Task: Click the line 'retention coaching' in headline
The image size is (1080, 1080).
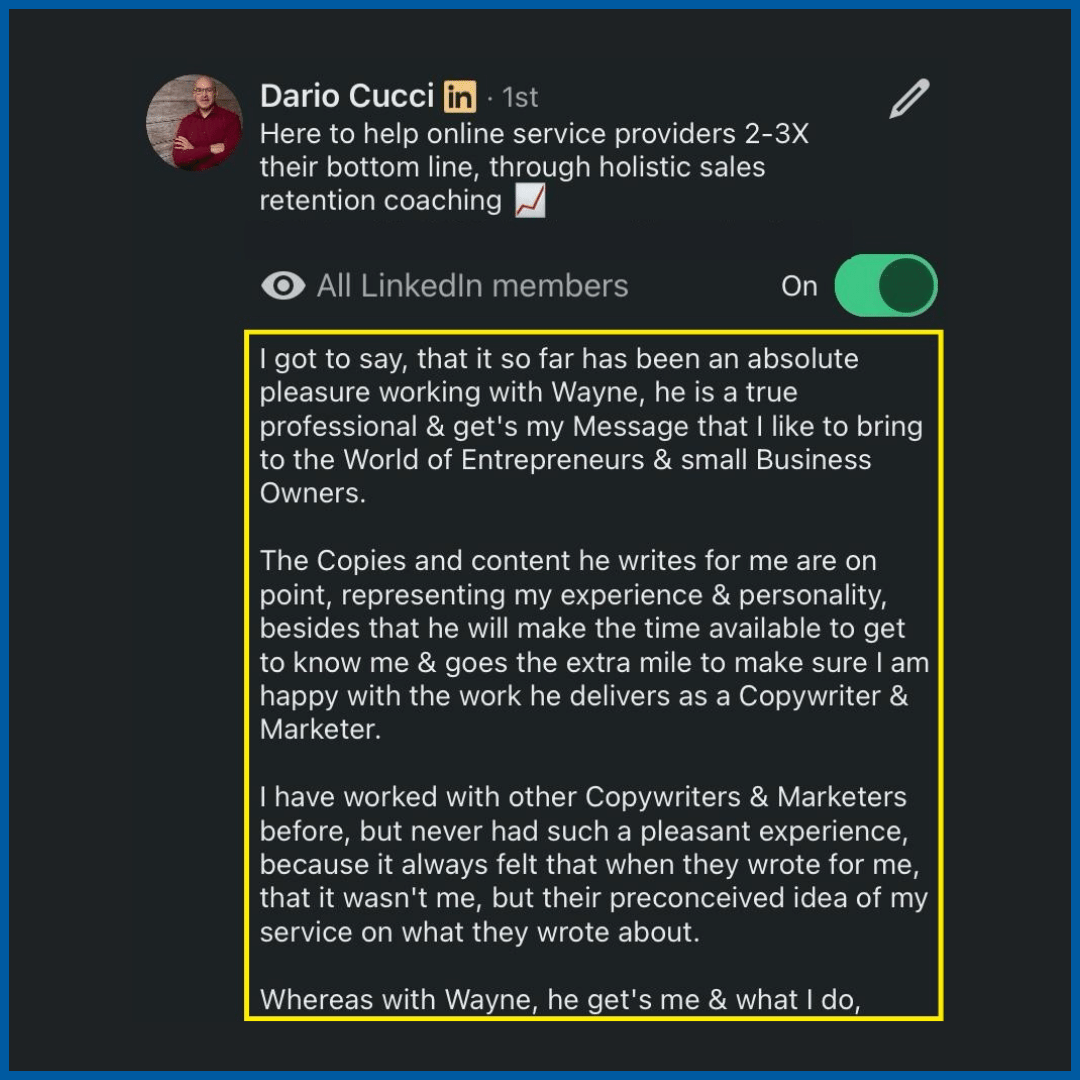Action: point(380,200)
